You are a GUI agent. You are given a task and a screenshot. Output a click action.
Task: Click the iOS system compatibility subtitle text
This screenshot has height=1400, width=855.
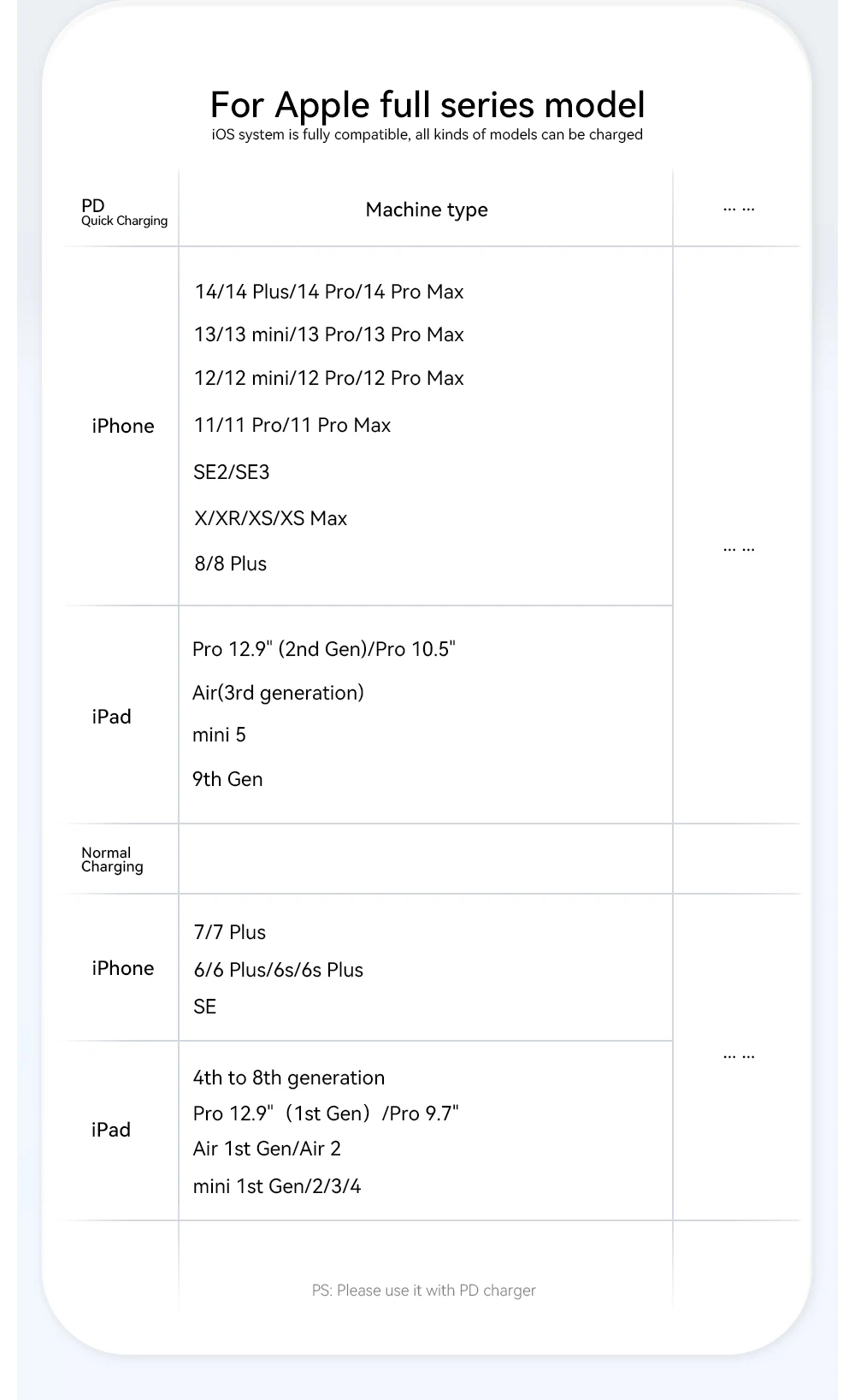(x=427, y=134)
